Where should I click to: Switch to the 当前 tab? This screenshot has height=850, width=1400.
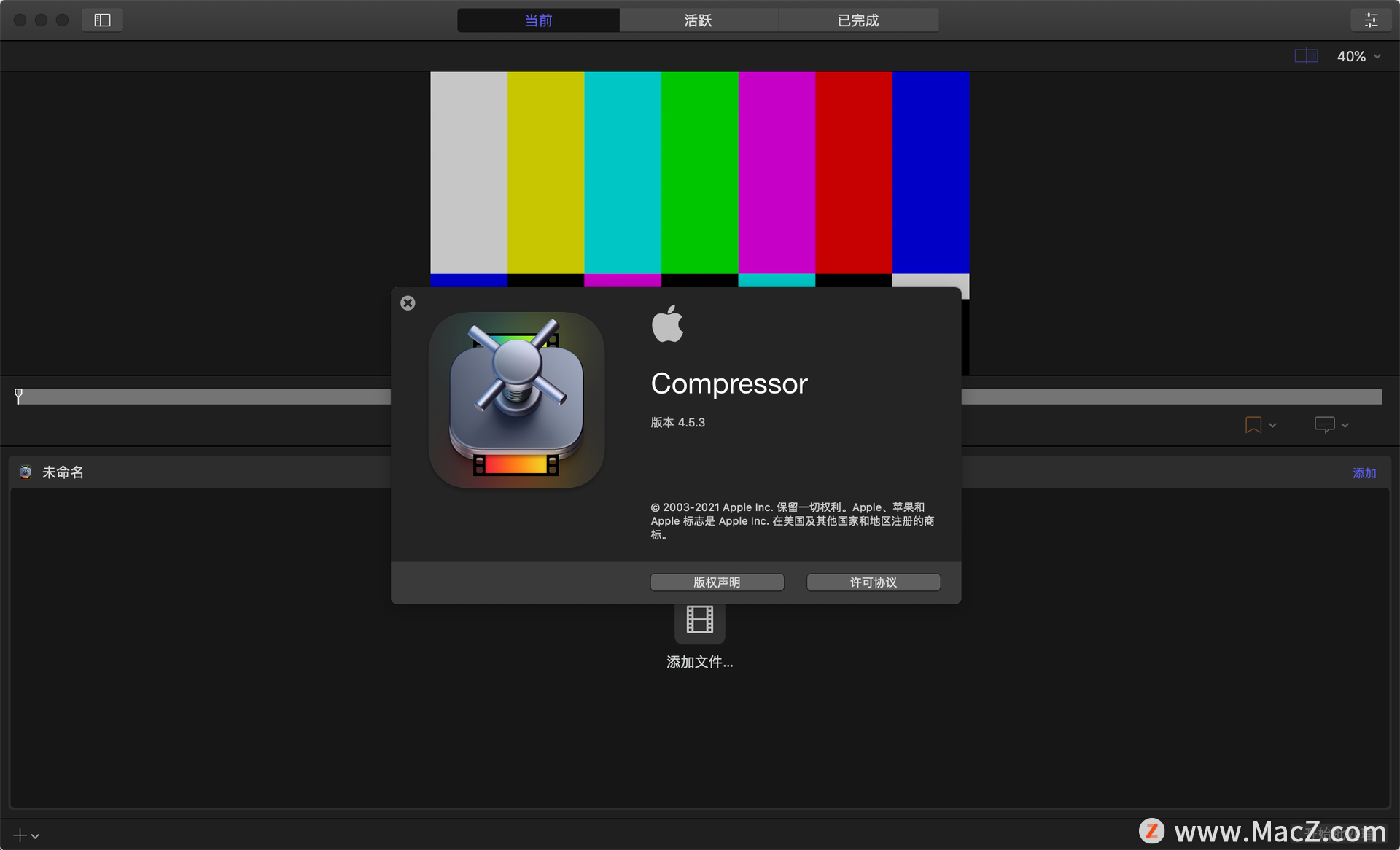pos(538,20)
